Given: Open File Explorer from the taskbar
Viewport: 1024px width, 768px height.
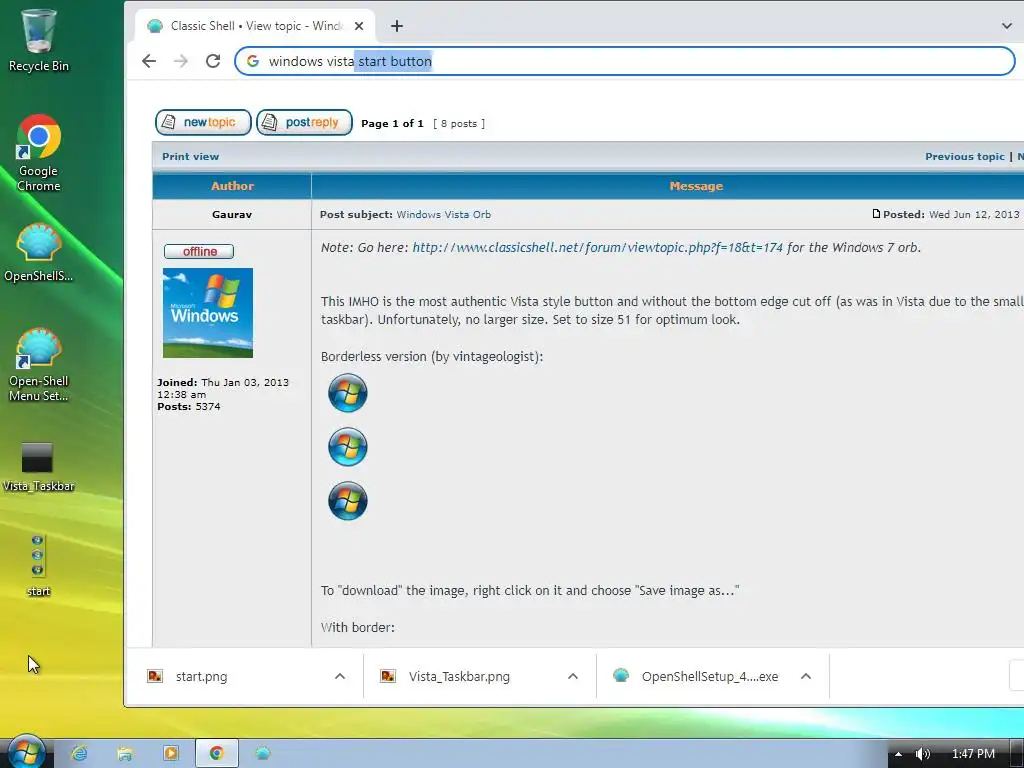Looking at the screenshot, I should coord(125,754).
